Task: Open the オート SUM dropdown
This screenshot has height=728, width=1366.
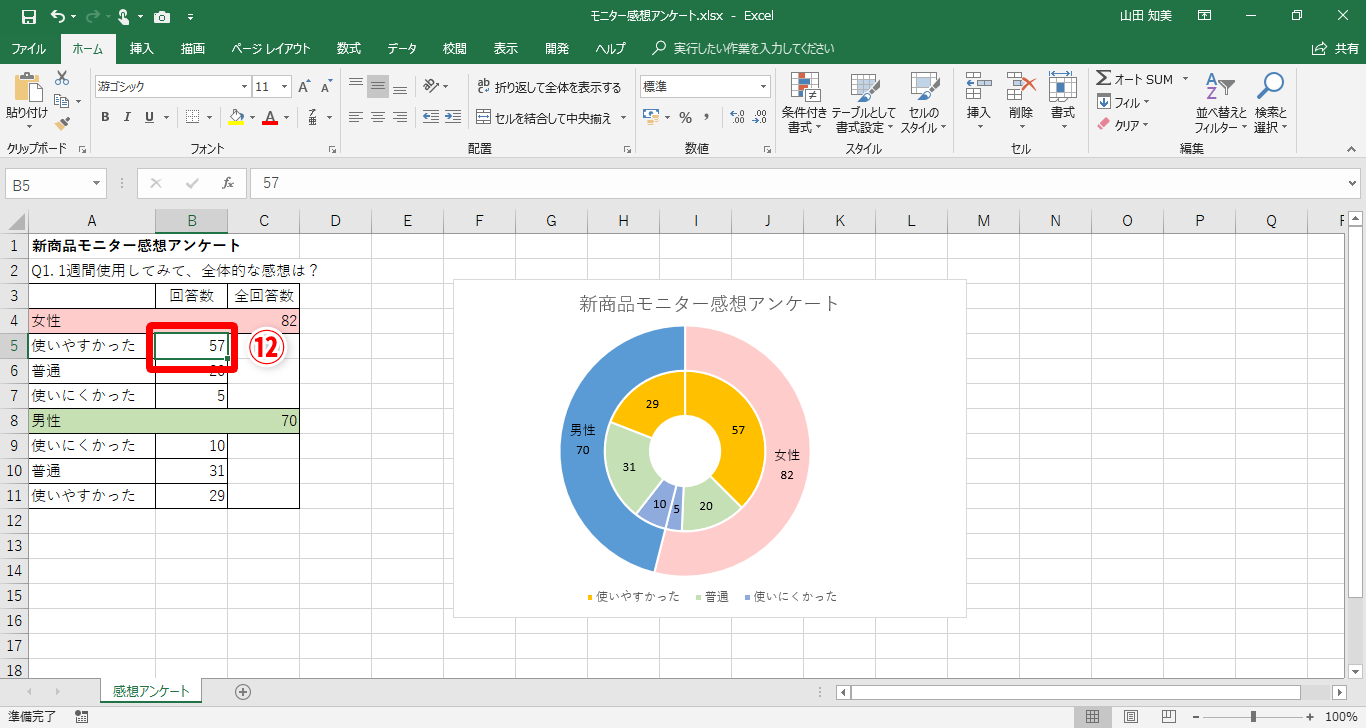Action: click(1186, 79)
